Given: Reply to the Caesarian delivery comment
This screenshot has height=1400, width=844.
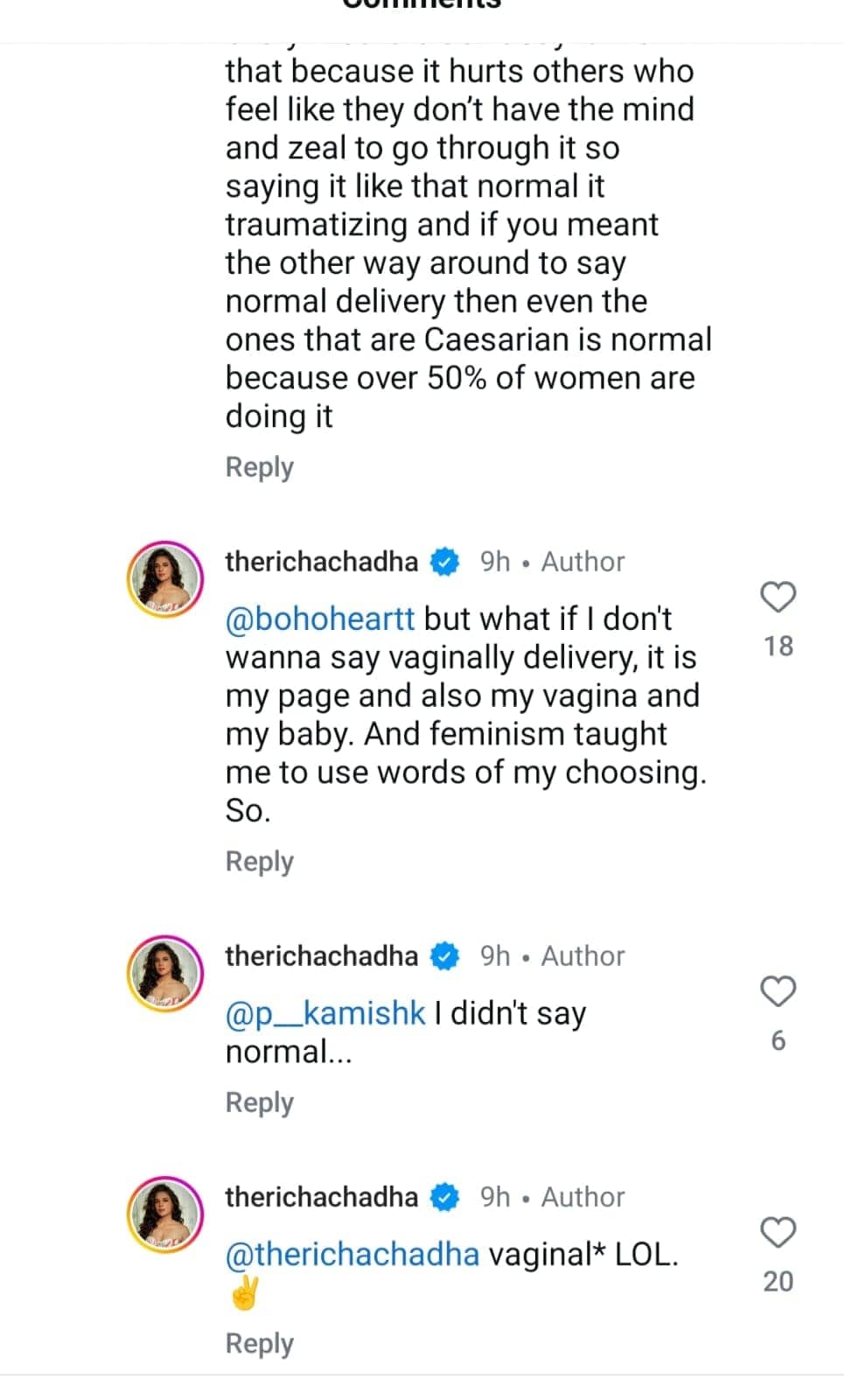Looking at the screenshot, I should tap(260, 467).
